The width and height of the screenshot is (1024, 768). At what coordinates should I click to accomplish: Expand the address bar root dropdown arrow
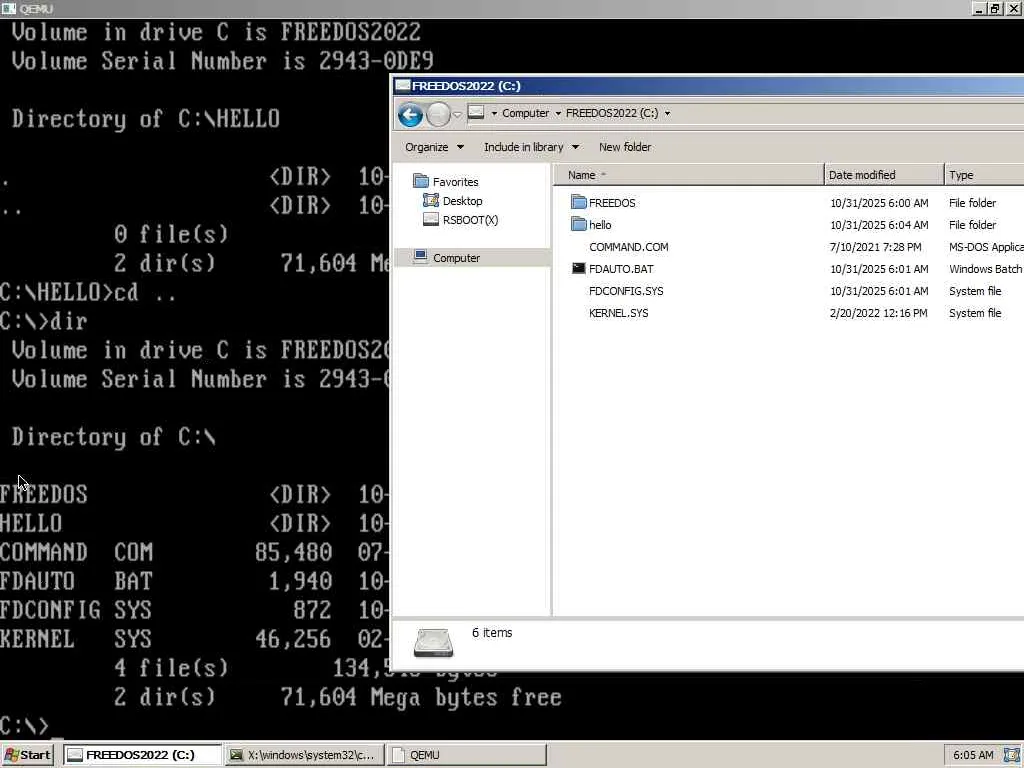[494, 114]
